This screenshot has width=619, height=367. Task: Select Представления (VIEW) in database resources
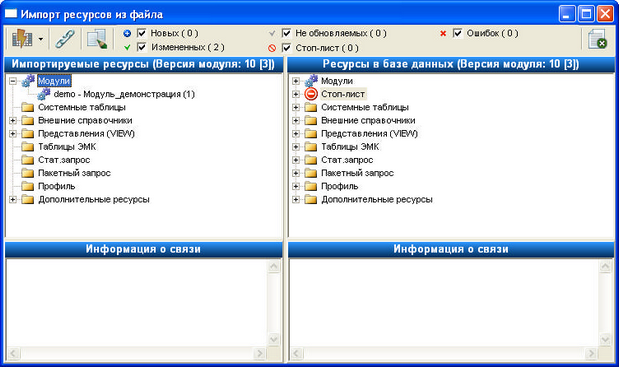(369, 133)
